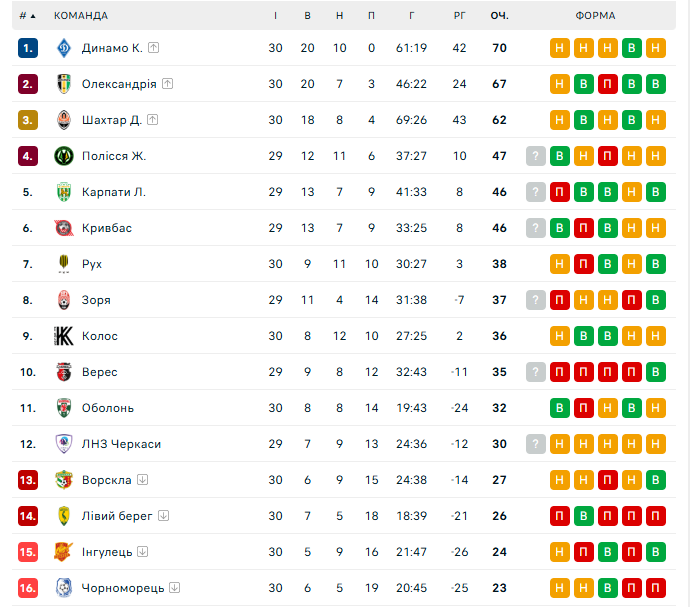
Task: Select the Полісся Ж. club emblem
Action: point(64,156)
